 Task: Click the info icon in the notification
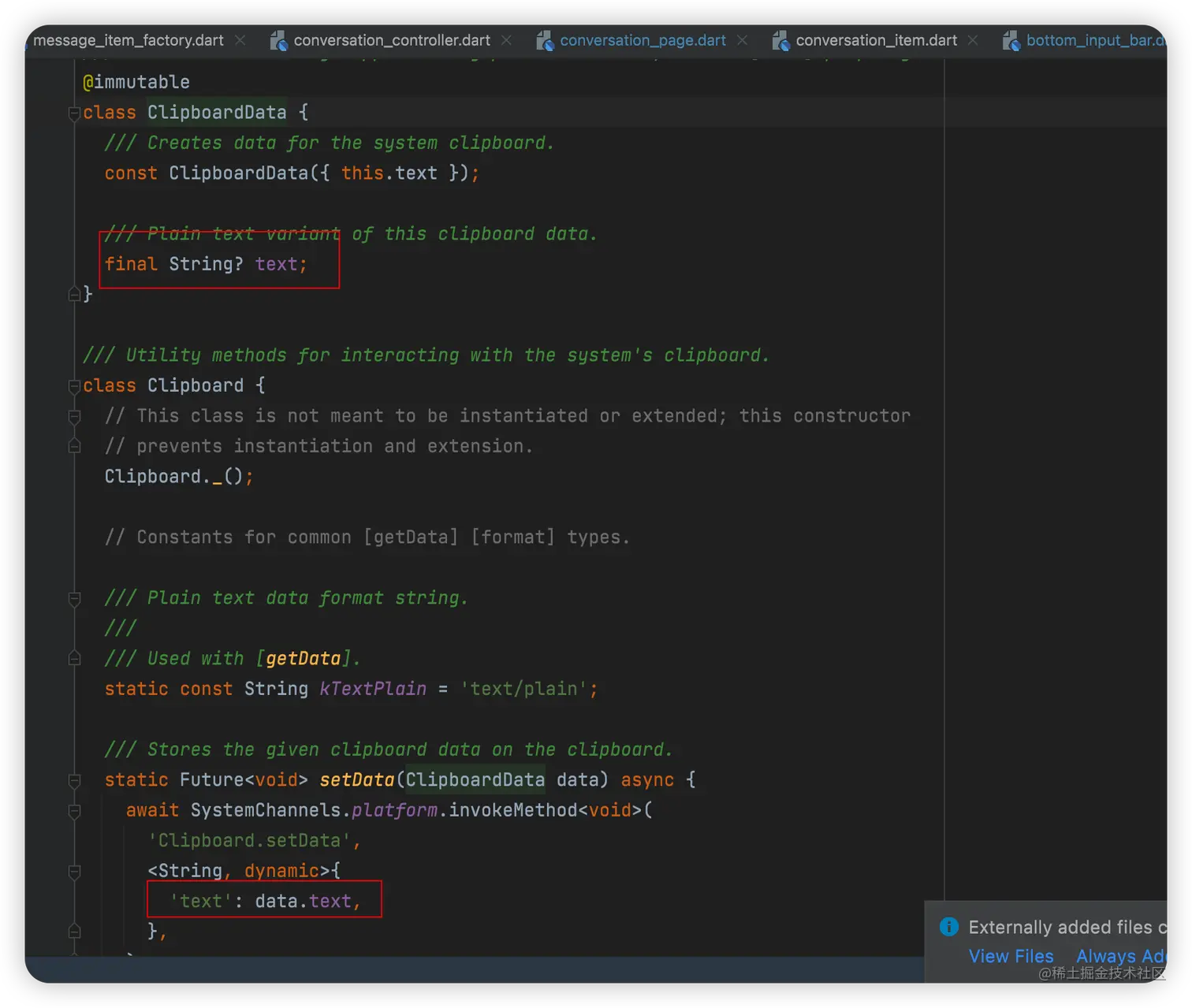point(949,927)
